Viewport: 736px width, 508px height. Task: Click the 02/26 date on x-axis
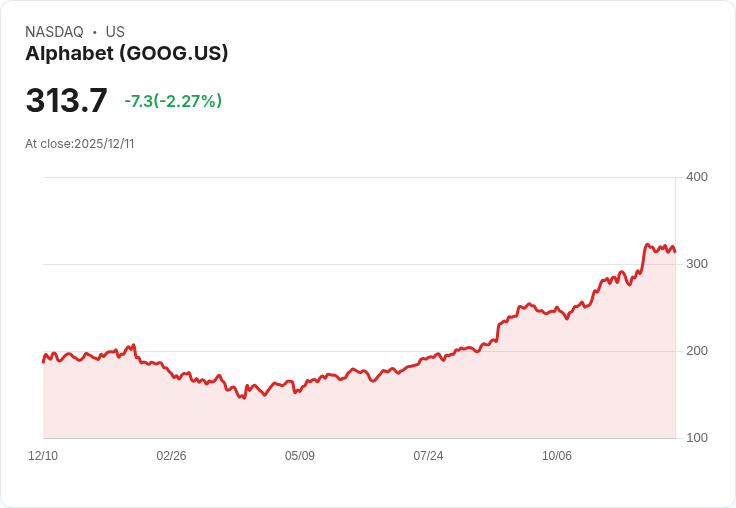(171, 456)
